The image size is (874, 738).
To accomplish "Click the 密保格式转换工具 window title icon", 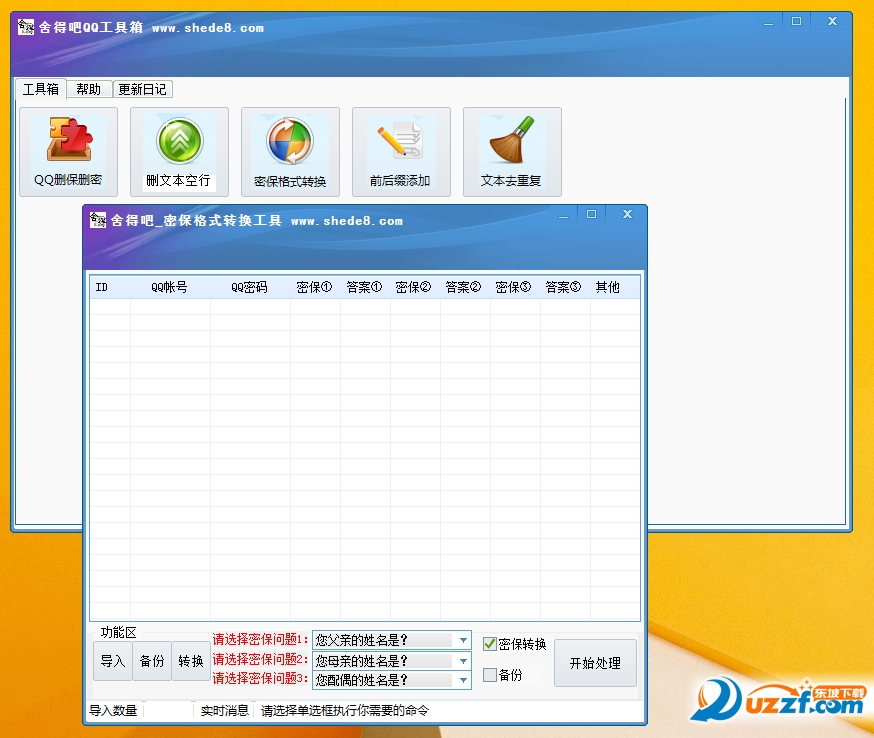I will click(x=98, y=220).
